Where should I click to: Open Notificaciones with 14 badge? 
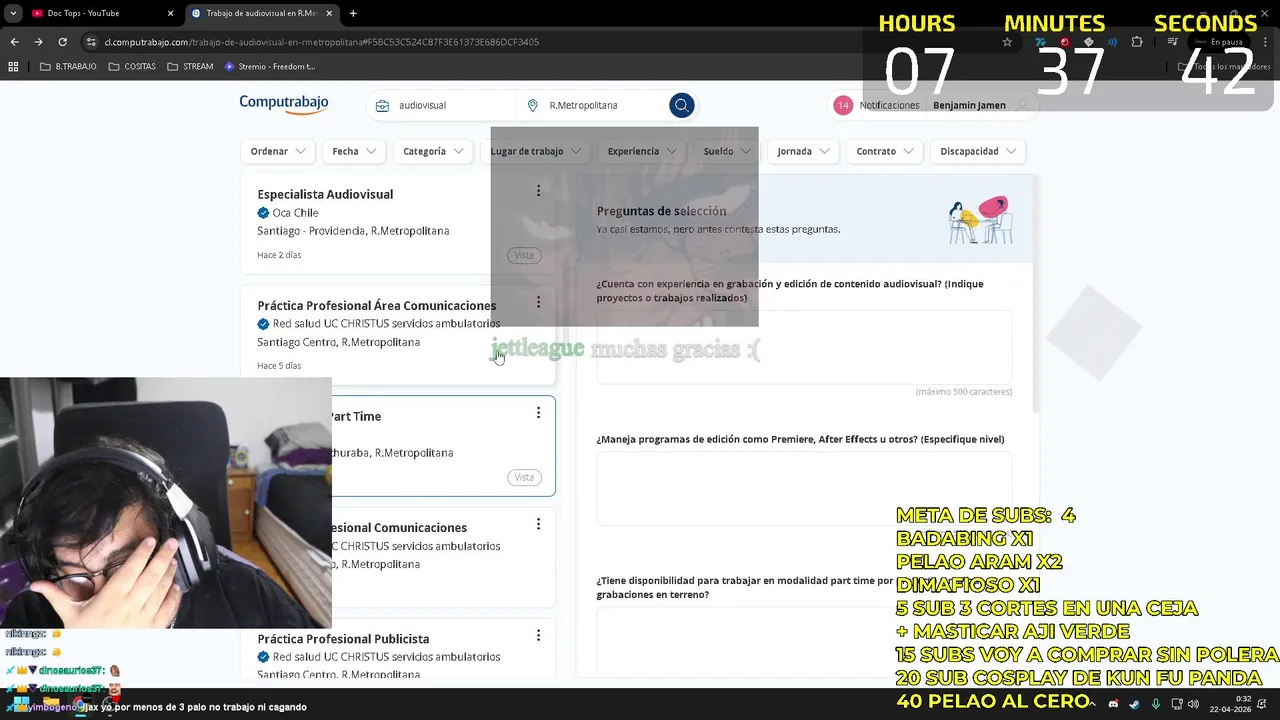coord(877,105)
